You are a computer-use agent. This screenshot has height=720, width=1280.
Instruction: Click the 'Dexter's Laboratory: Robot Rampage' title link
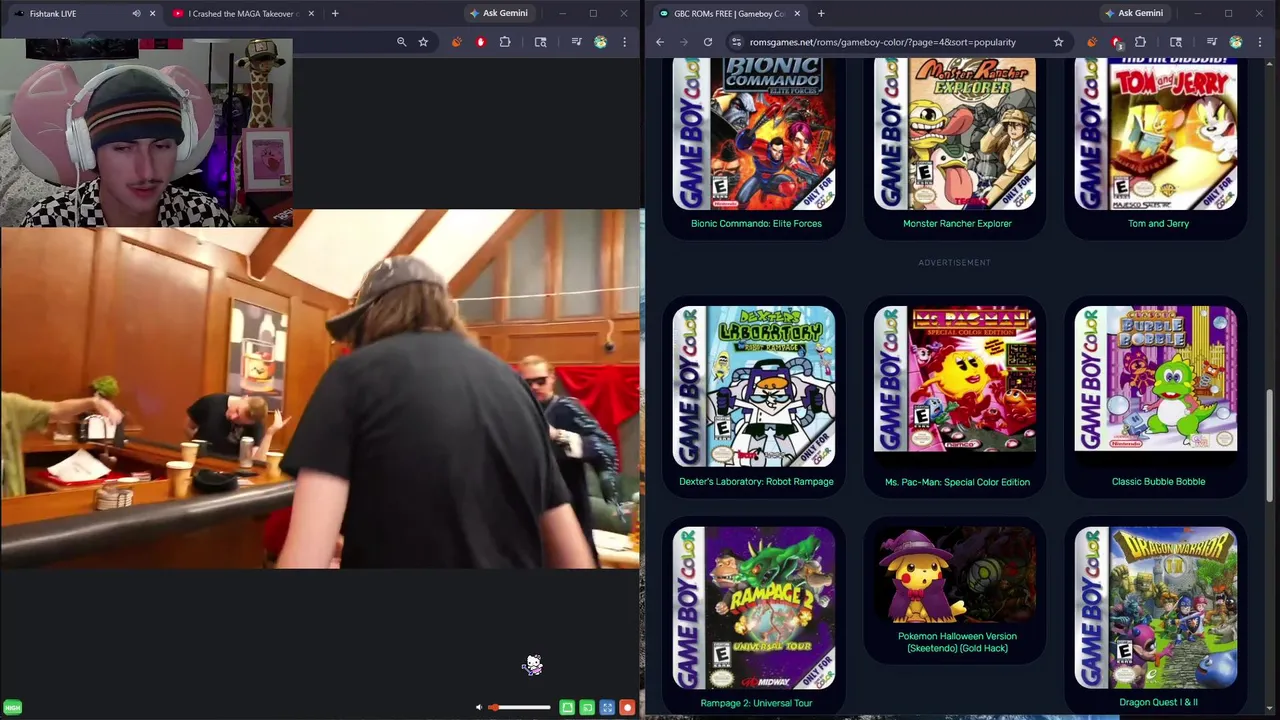[x=756, y=481]
